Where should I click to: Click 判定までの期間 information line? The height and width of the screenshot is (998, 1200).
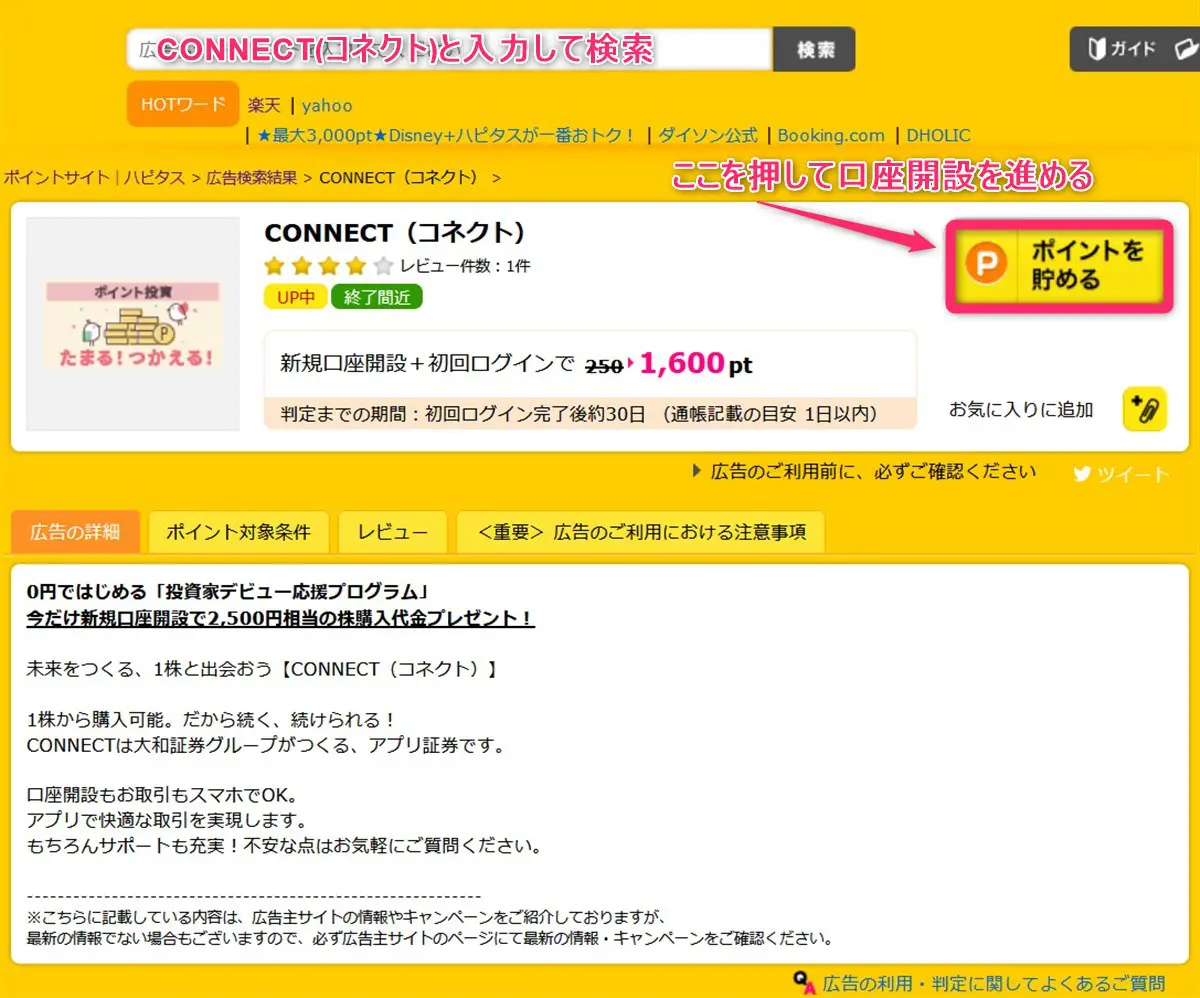(590, 413)
